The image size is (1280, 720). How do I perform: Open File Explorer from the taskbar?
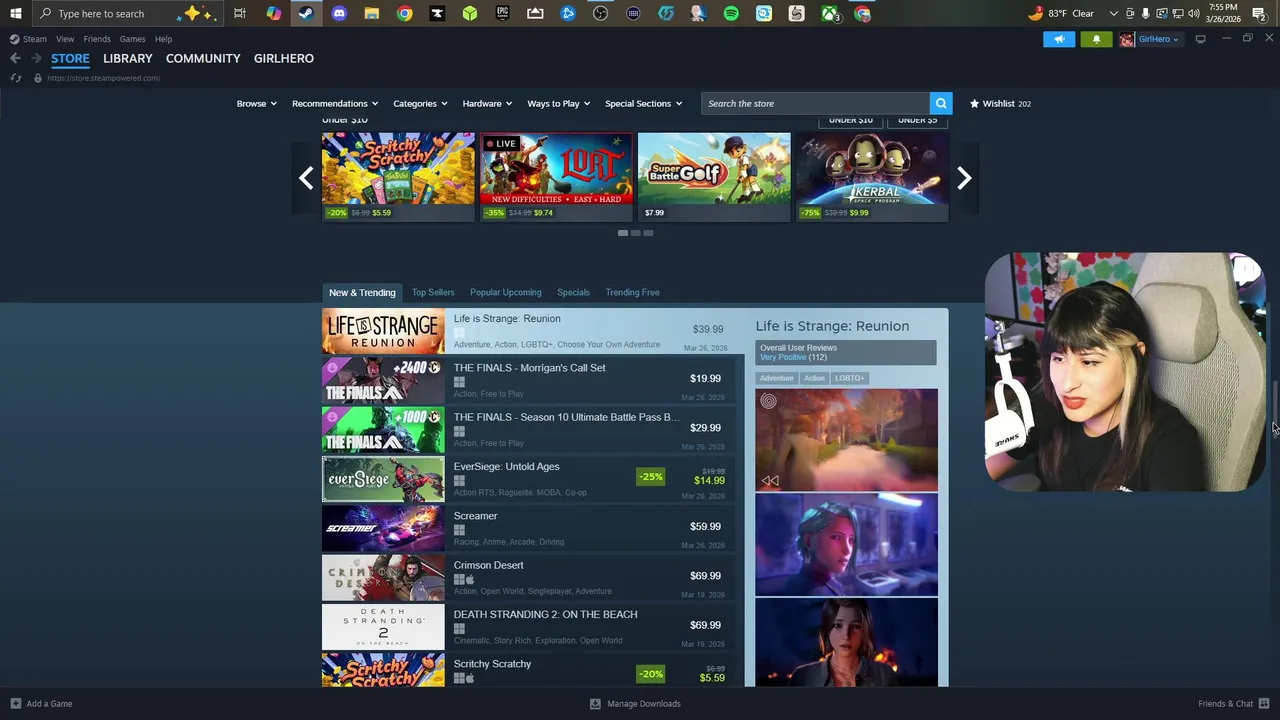(x=372, y=13)
